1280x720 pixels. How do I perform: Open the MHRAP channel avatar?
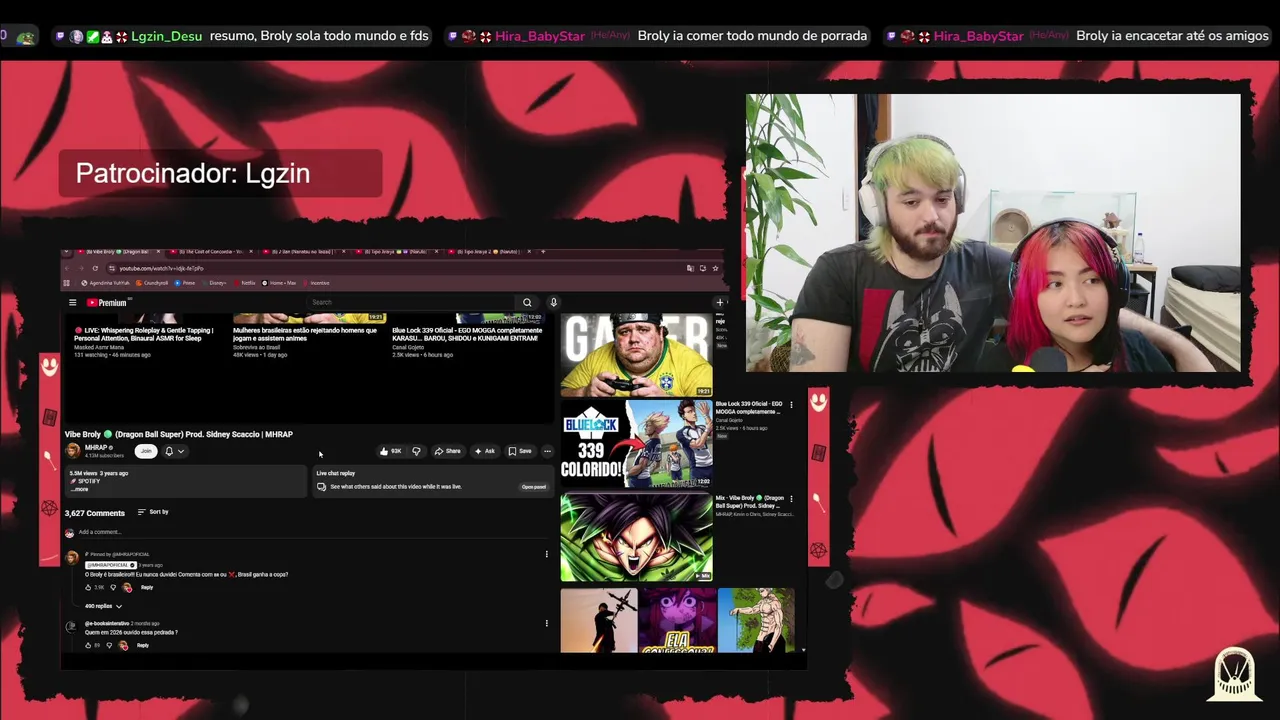click(72, 450)
